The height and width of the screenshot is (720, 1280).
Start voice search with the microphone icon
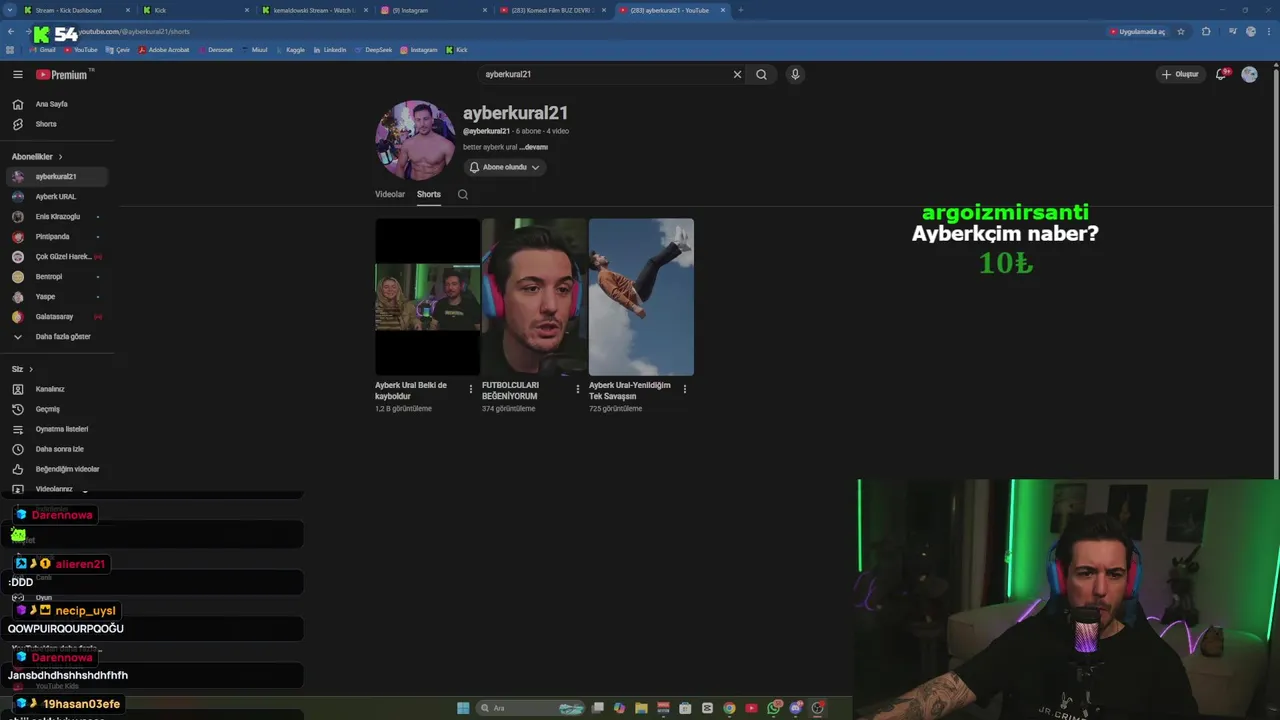coord(795,74)
